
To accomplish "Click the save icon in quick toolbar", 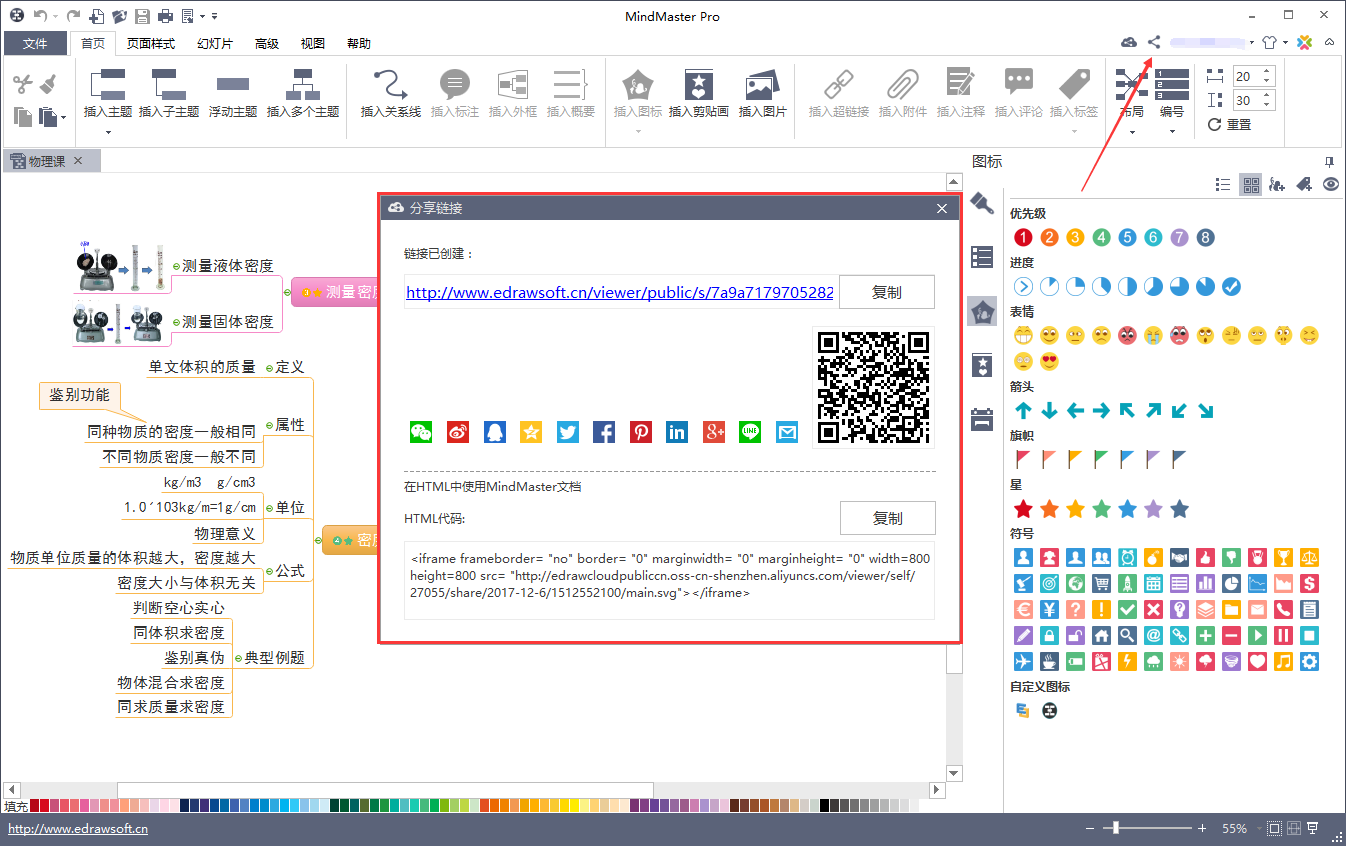I will (x=142, y=16).
